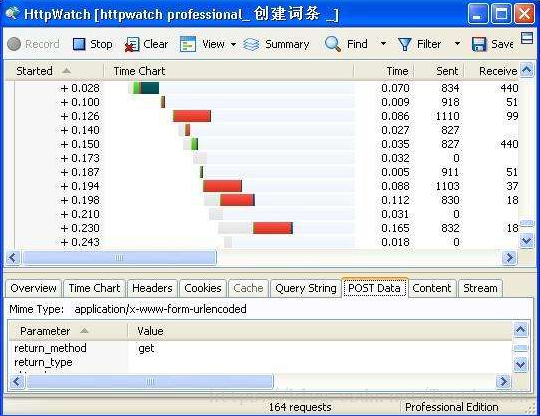Open the Summary stacked-layers icon
This screenshot has width=540, height=416.
click(x=251, y=44)
